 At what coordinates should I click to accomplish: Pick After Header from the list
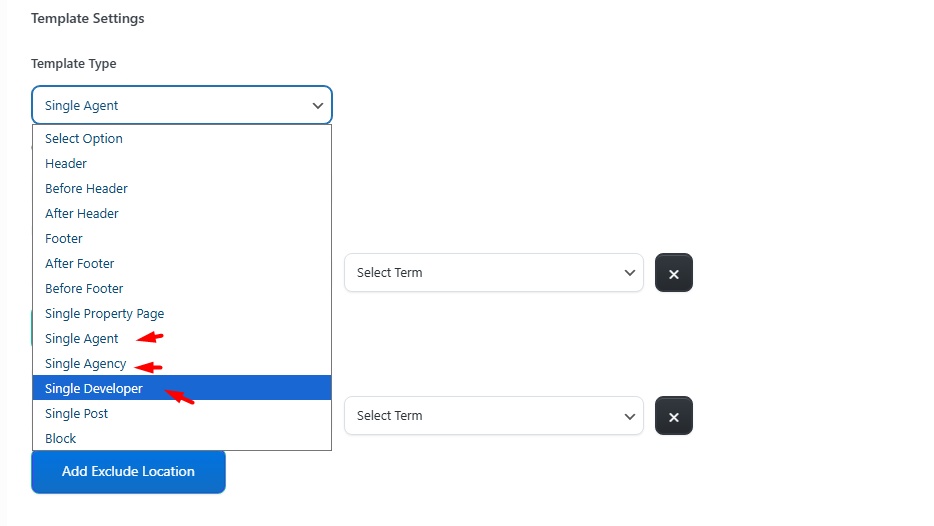pos(82,214)
